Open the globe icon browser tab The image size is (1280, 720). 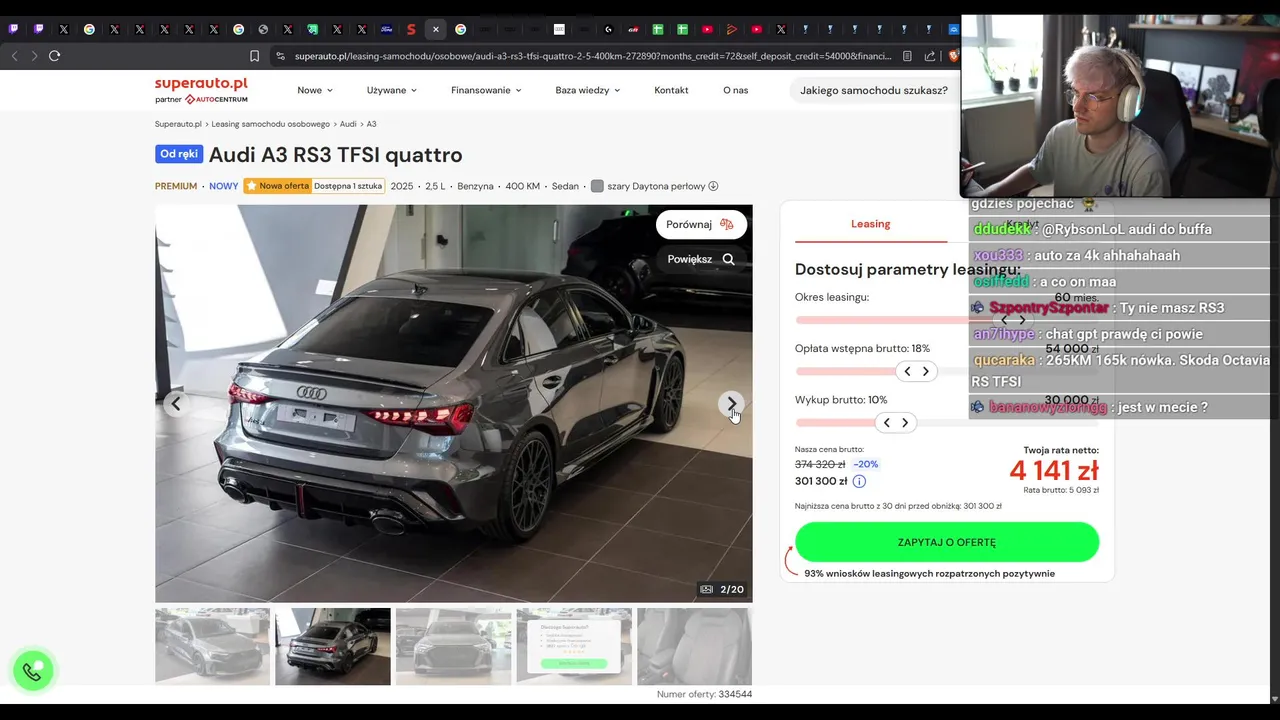click(x=263, y=29)
